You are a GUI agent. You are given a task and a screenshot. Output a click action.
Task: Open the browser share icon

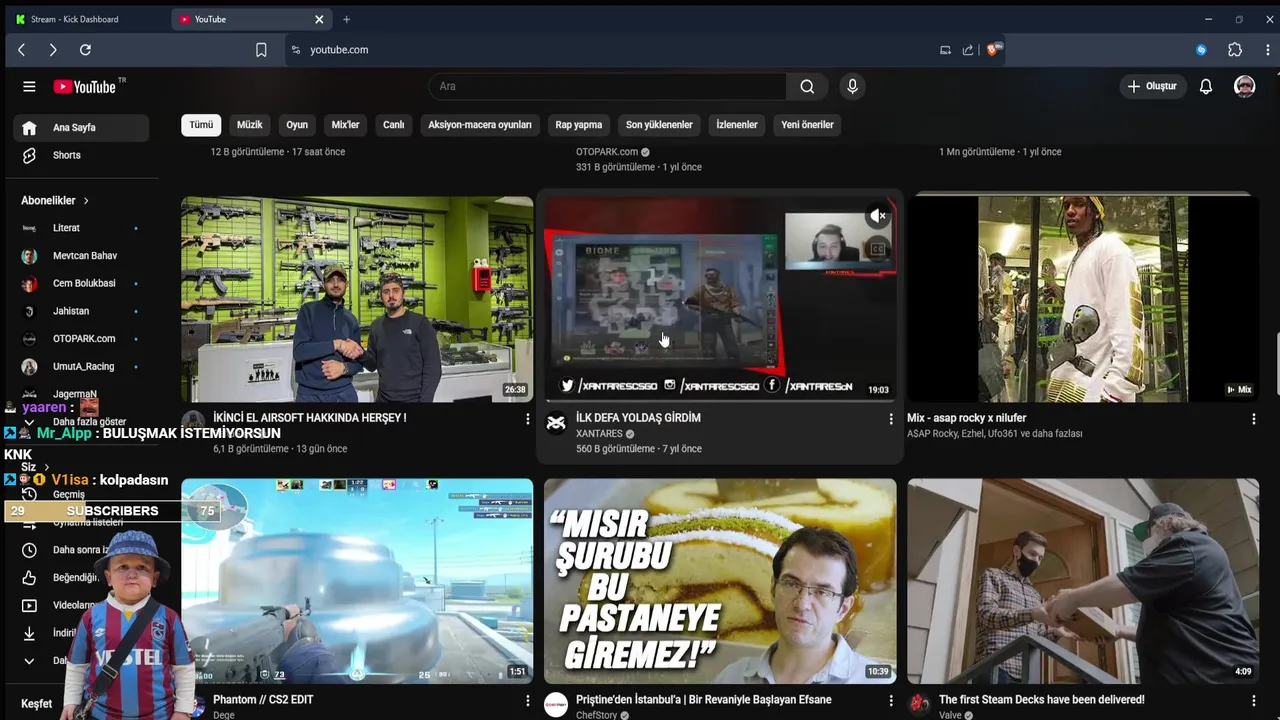click(967, 50)
